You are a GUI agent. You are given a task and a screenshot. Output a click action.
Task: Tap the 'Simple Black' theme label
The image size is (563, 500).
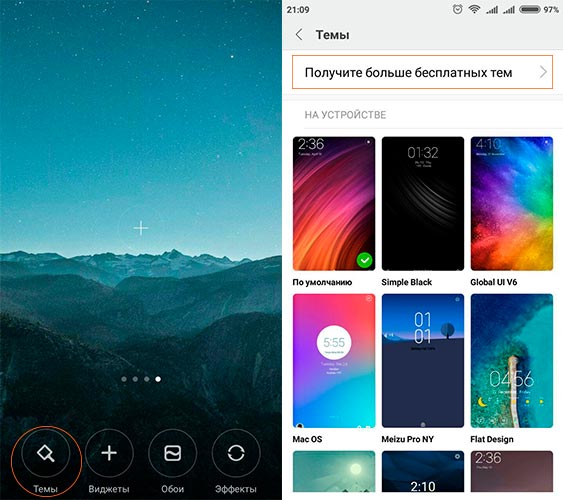pos(406,282)
